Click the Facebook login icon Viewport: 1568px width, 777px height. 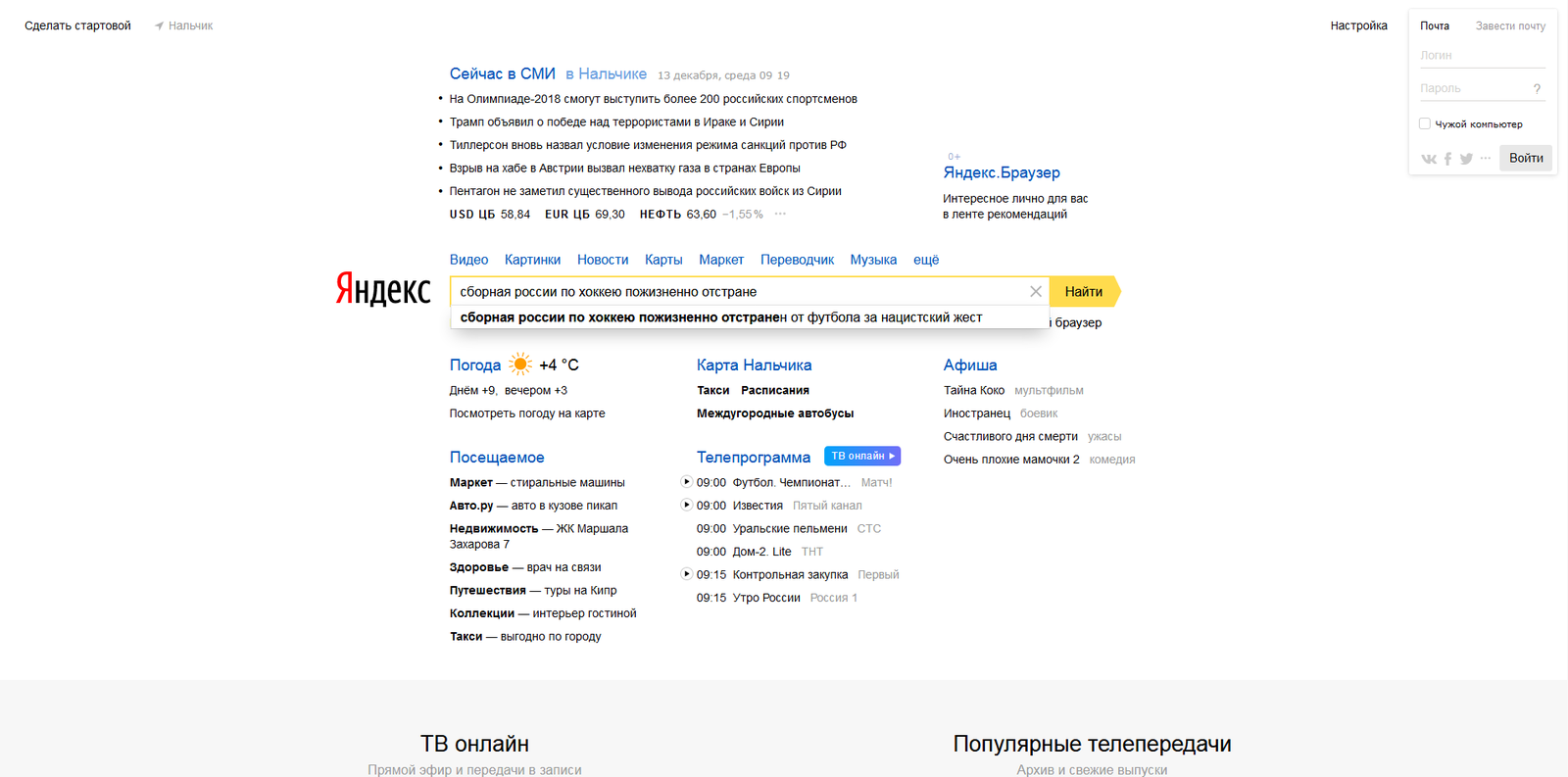pos(1447,159)
